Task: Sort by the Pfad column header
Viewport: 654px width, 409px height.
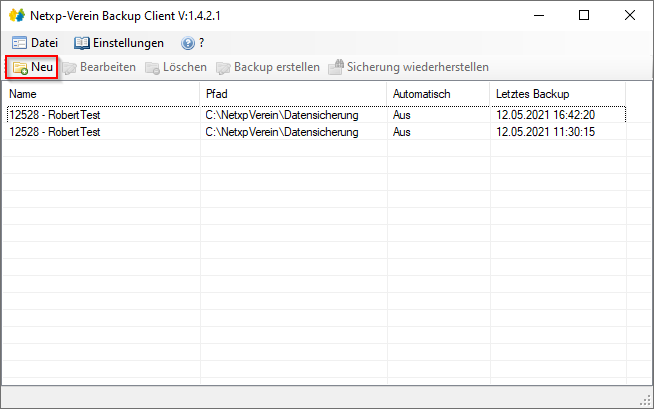Action: [294, 94]
